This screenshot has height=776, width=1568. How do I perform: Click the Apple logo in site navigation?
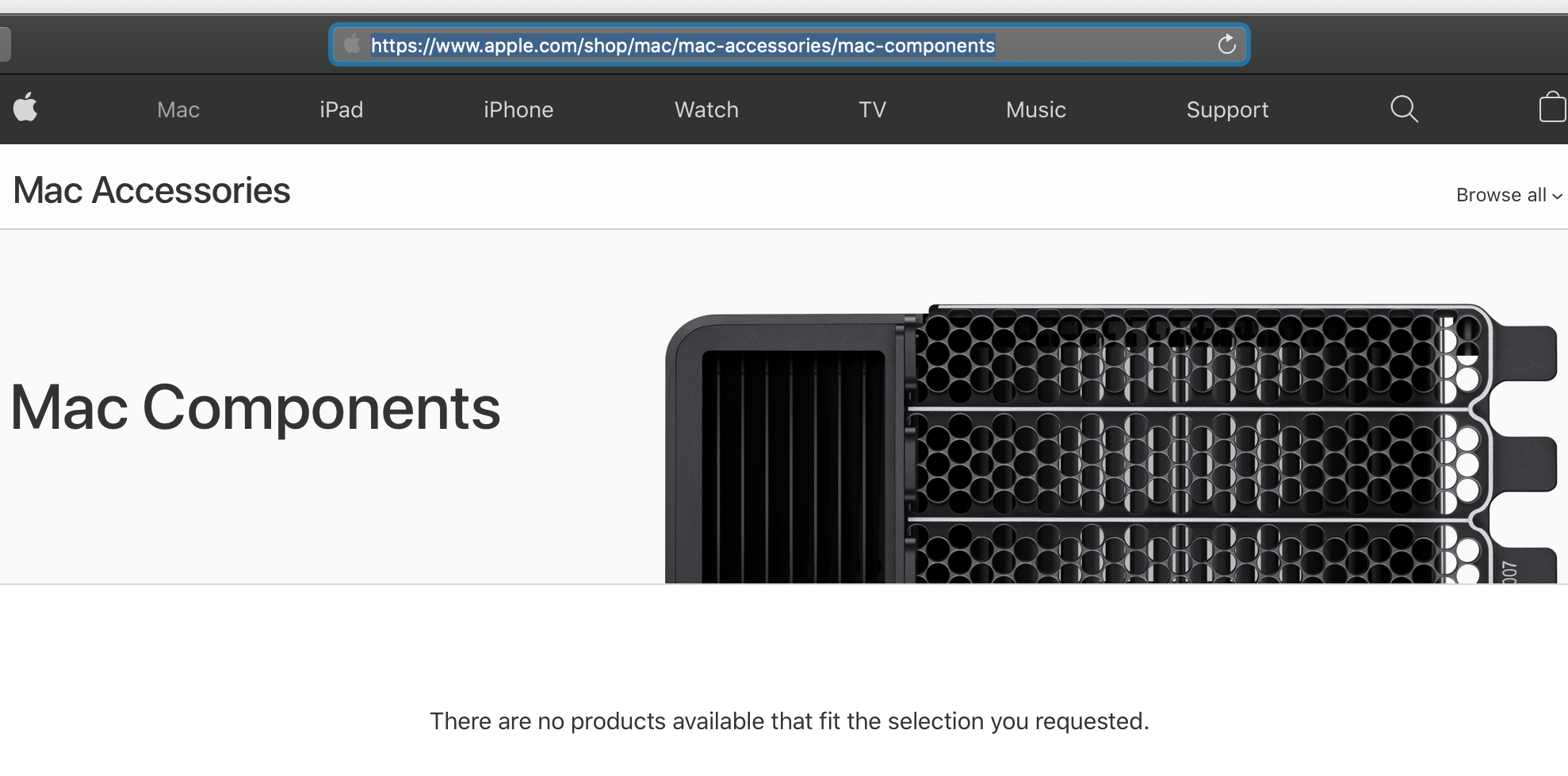(25, 108)
